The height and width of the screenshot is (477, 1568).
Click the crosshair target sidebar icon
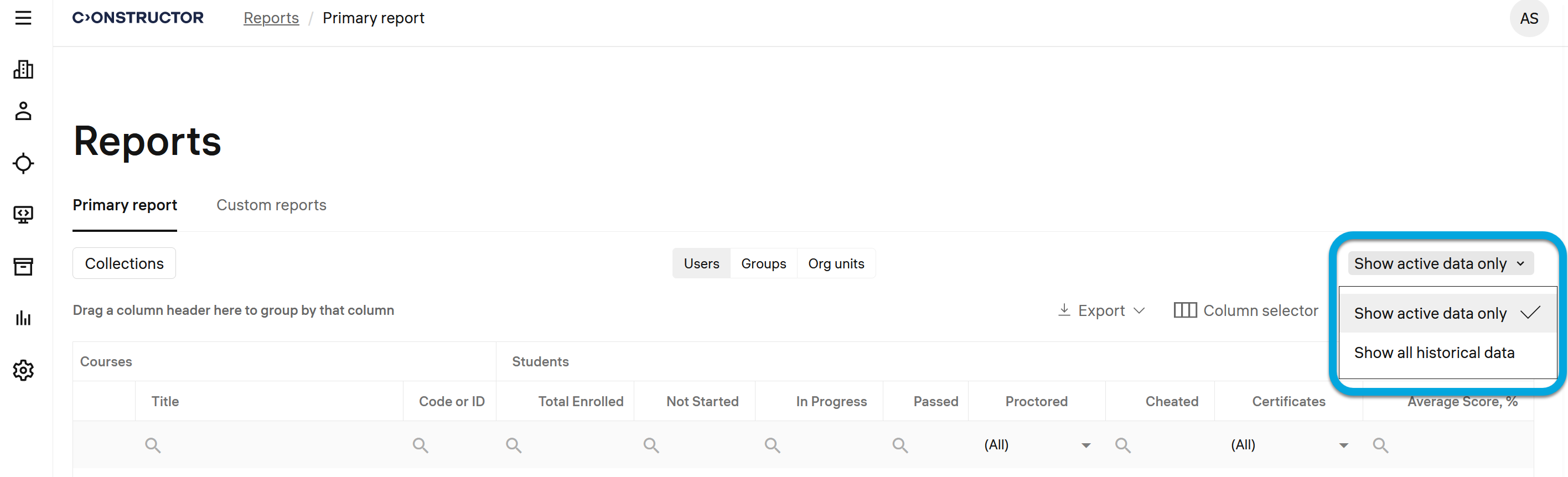(23, 163)
